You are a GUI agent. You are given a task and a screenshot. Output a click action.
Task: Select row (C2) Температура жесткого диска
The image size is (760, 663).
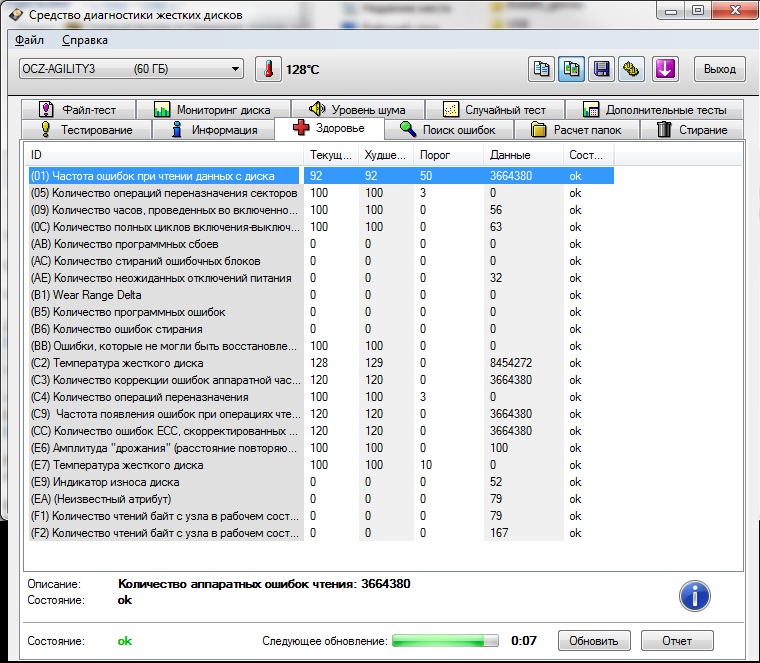click(x=321, y=363)
